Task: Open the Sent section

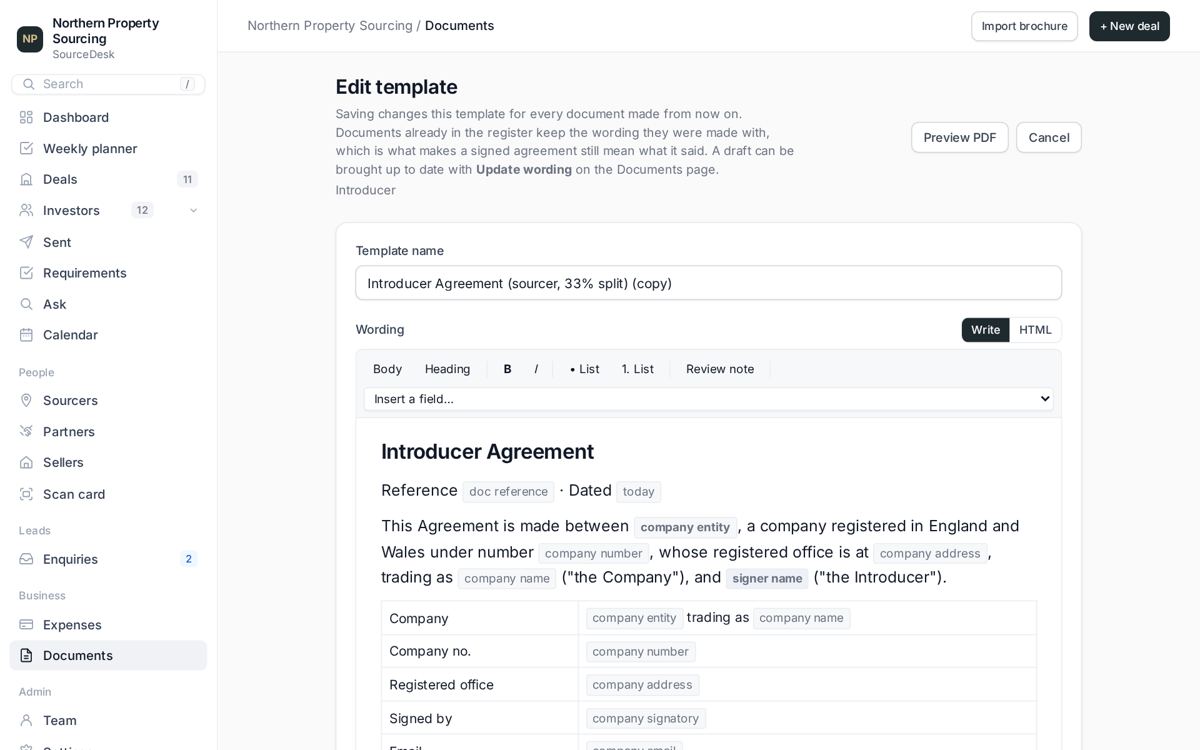Action: (108, 242)
